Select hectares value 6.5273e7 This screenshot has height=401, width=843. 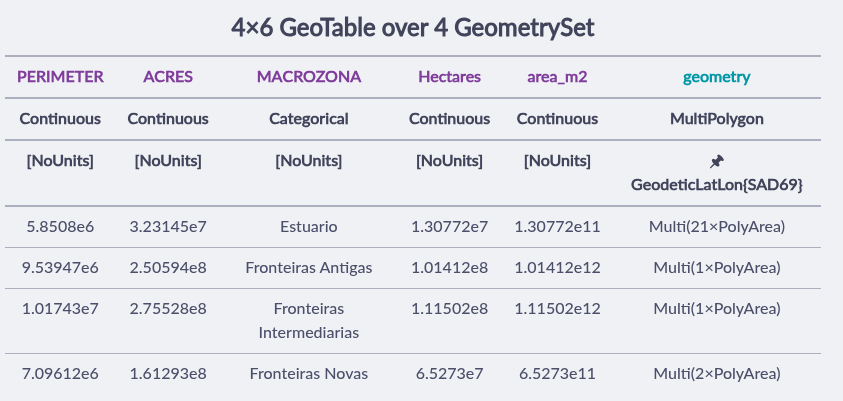pyautogui.click(x=449, y=374)
